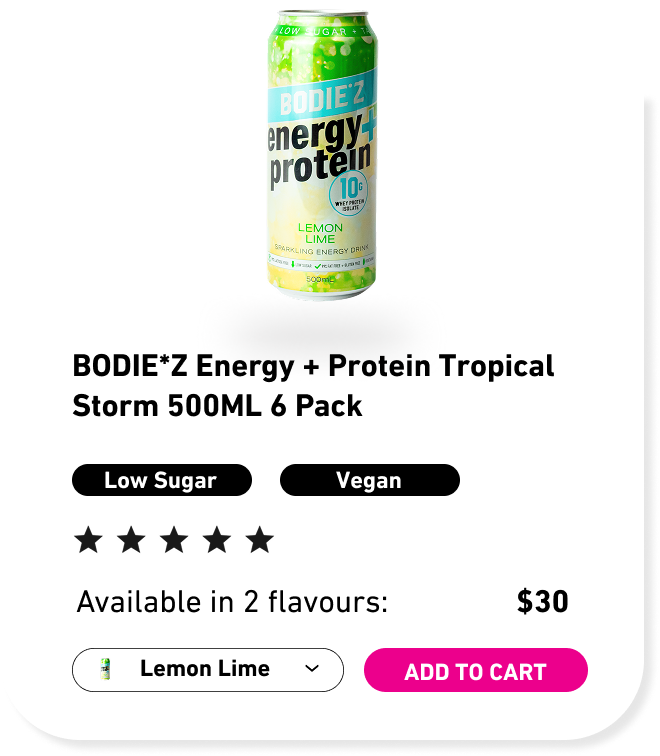
Task: Click the fourth rating star
Action: coord(217,539)
